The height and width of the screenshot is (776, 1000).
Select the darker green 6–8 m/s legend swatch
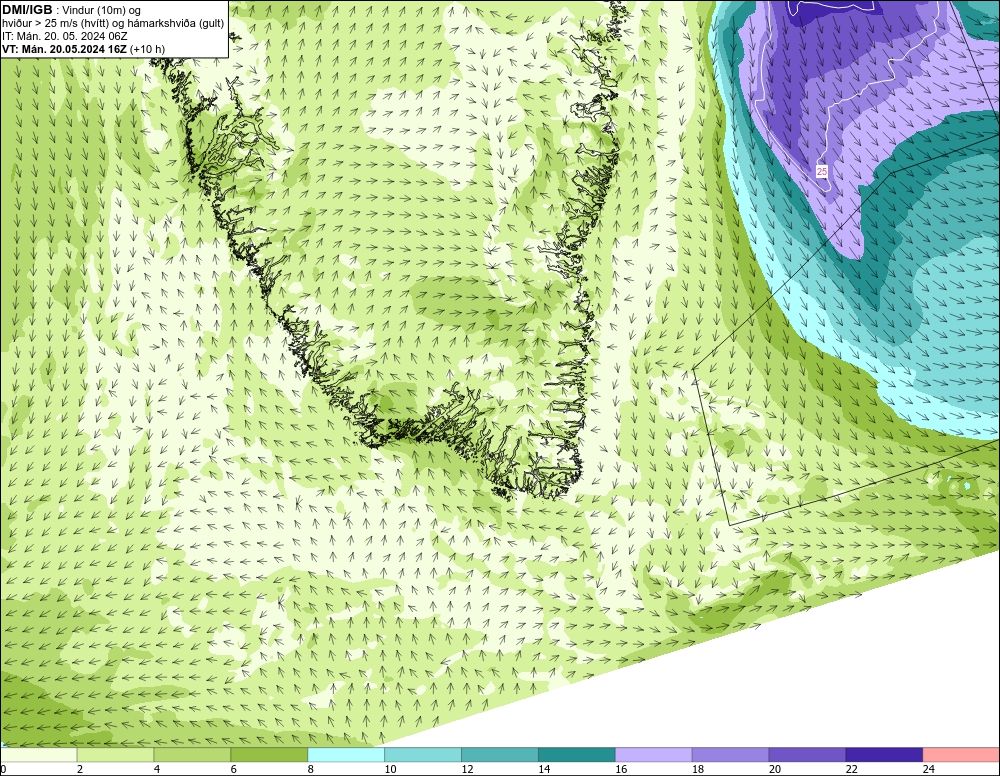(269, 755)
